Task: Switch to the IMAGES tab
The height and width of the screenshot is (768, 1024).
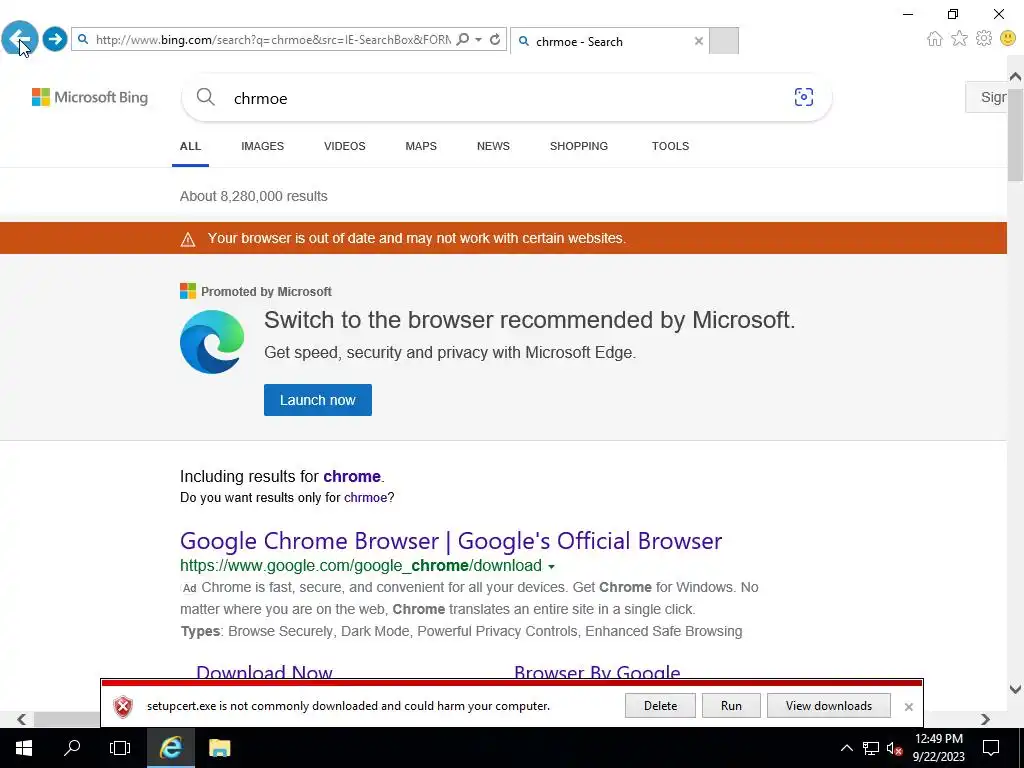Action: coord(263,146)
